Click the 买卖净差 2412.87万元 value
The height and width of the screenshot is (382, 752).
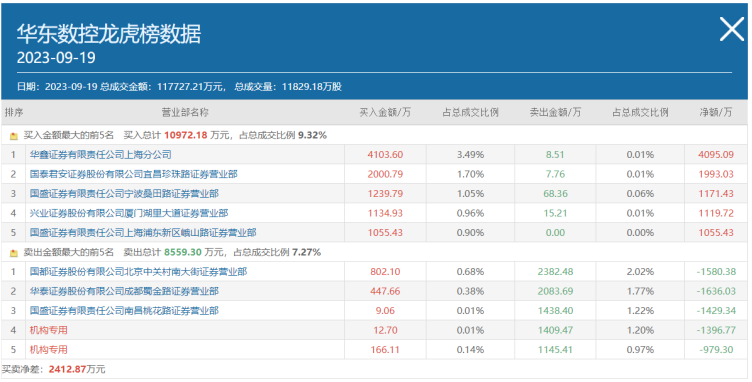pos(77,370)
